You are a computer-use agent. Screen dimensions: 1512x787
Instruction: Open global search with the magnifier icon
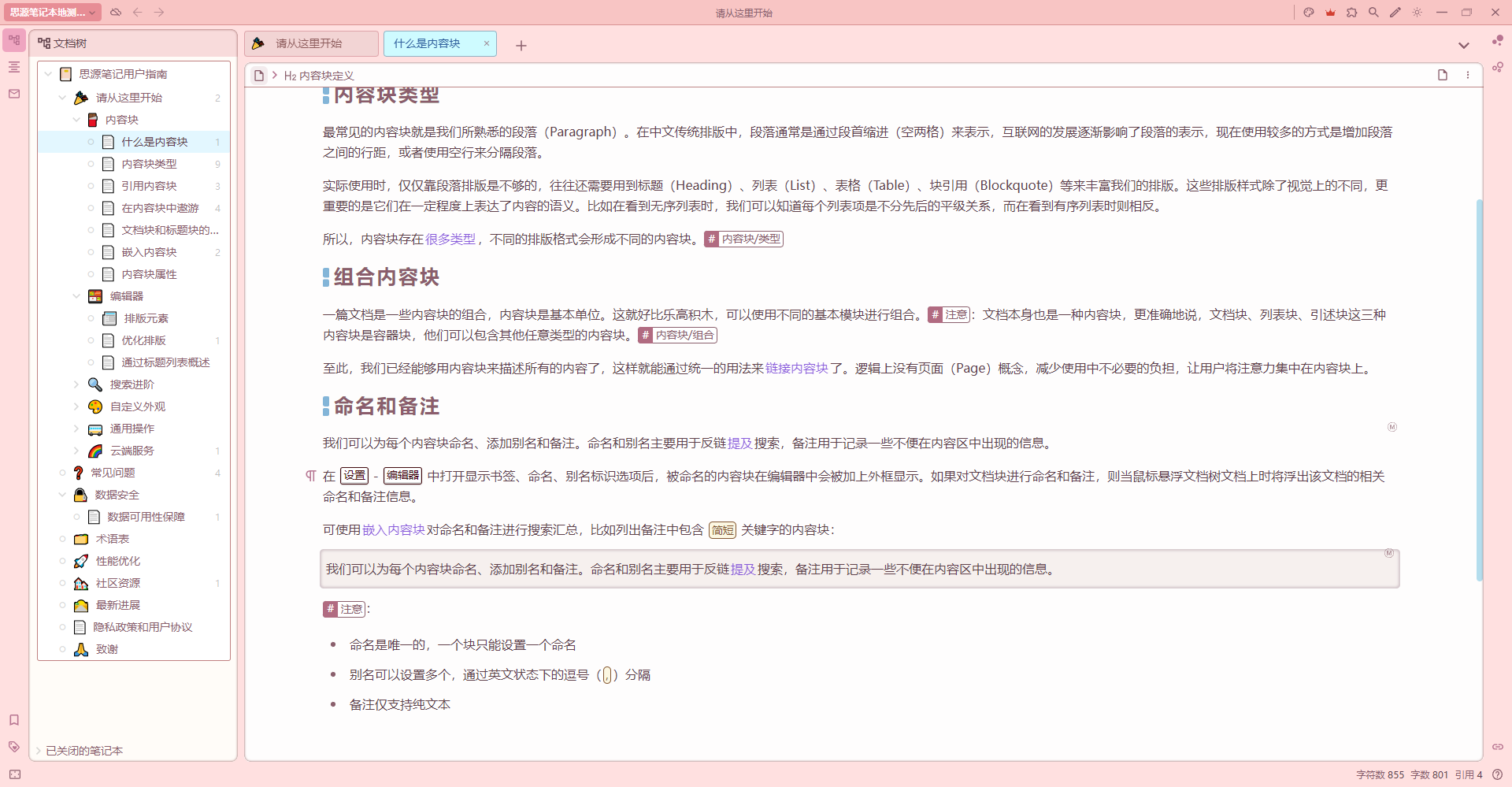[1373, 13]
